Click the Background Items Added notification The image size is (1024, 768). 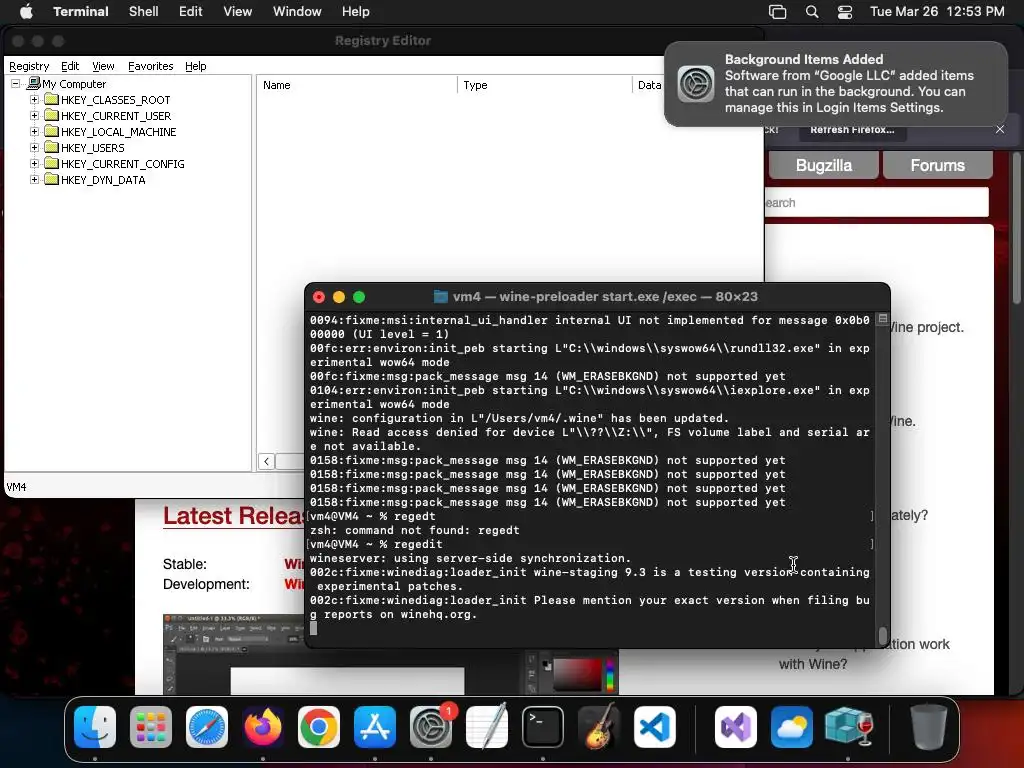tap(836, 84)
